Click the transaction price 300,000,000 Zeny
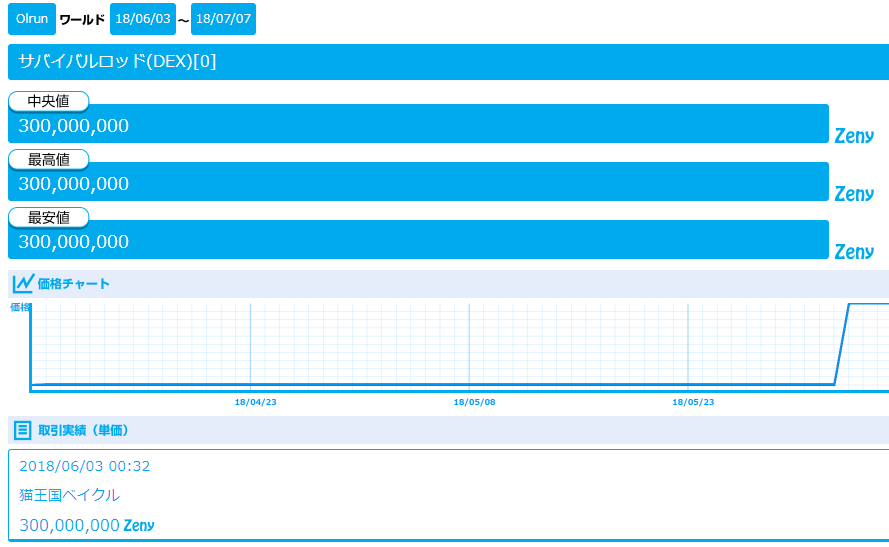889x547 pixels. coord(87,525)
